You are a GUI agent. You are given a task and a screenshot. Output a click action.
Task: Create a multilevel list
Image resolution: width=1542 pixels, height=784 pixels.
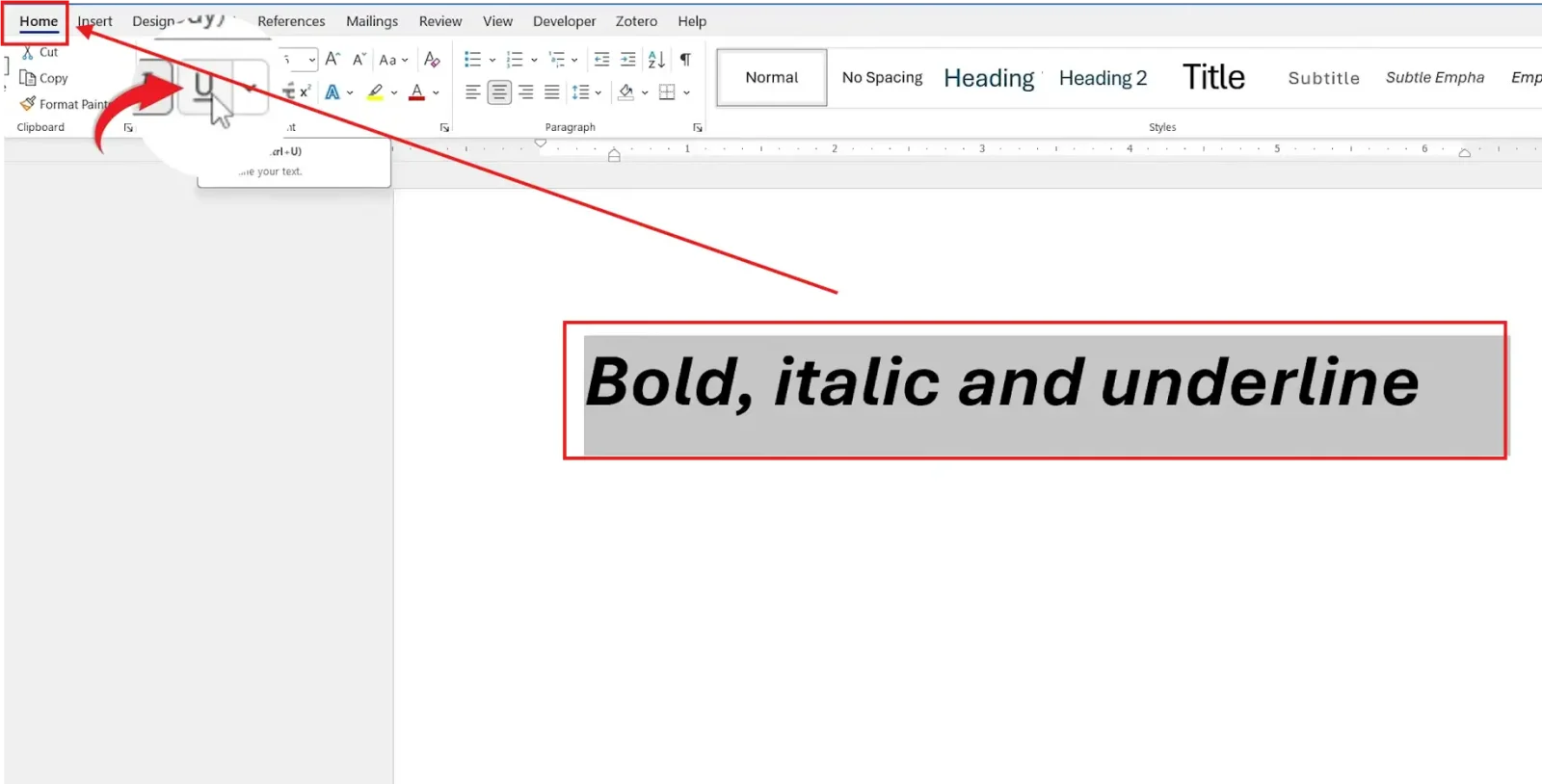[x=557, y=60]
